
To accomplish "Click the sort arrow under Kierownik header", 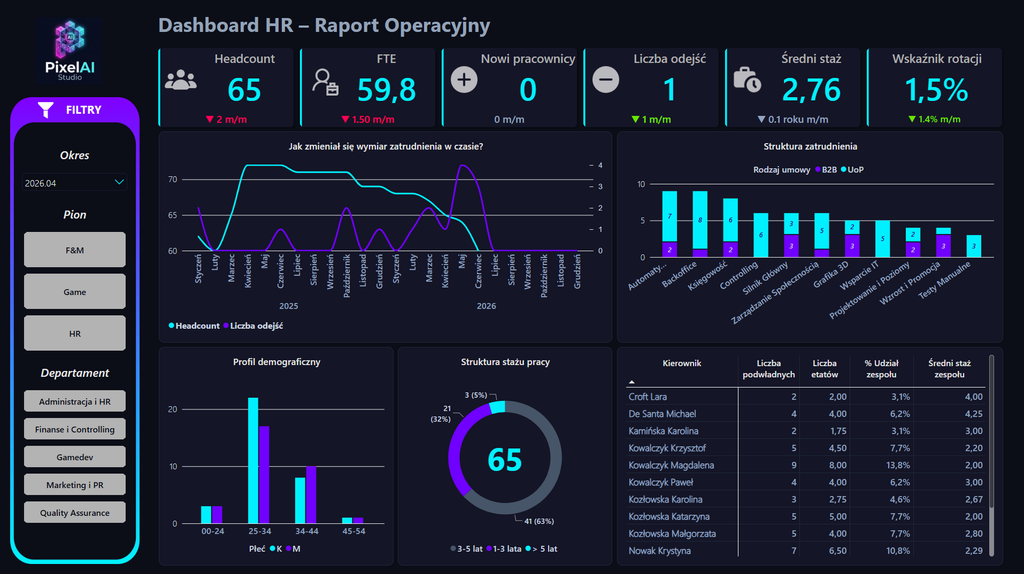I will [632, 382].
